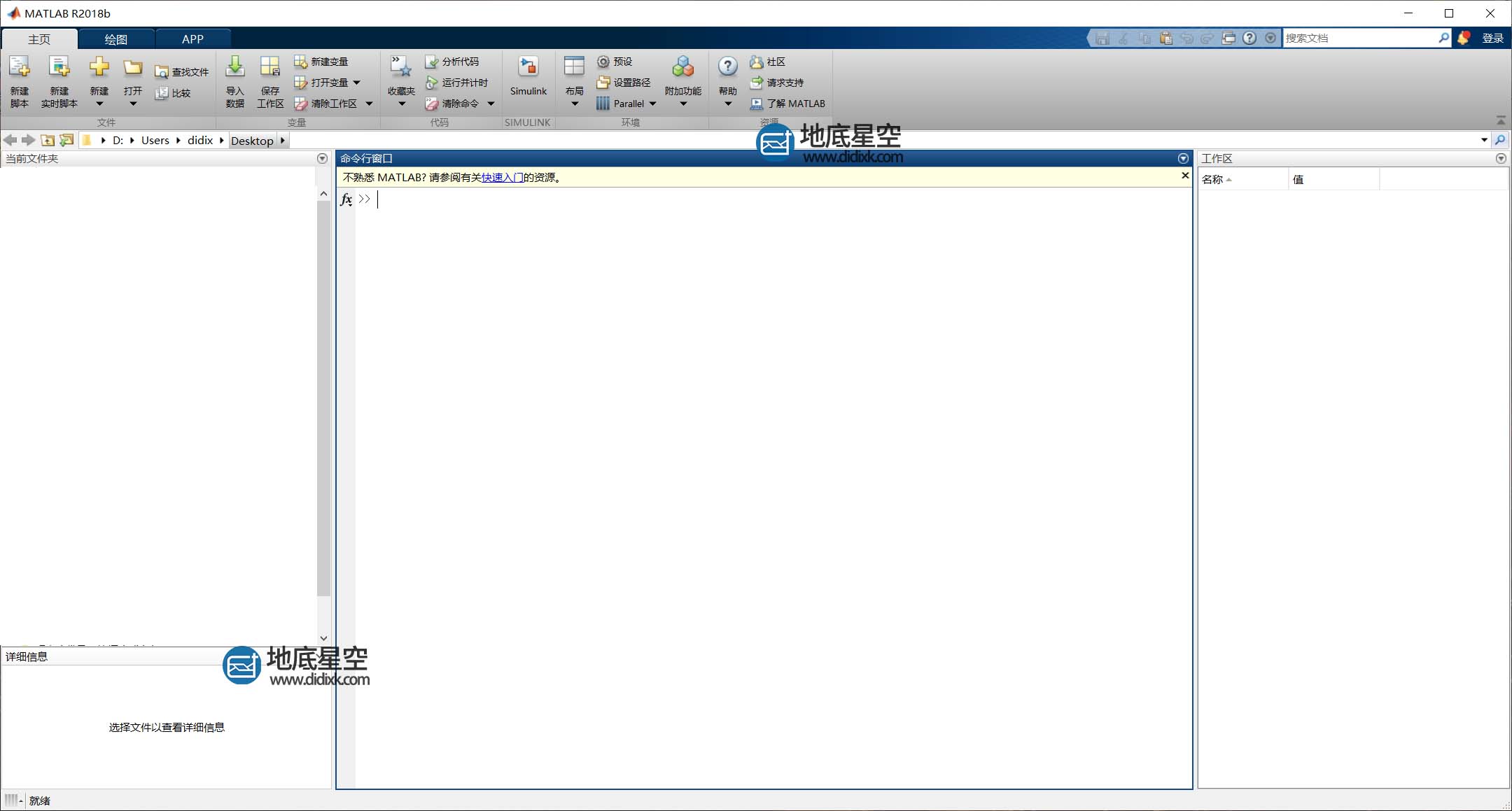The height and width of the screenshot is (811, 1512).
Task: Click Desktop in the path bar
Action: coord(252,141)
